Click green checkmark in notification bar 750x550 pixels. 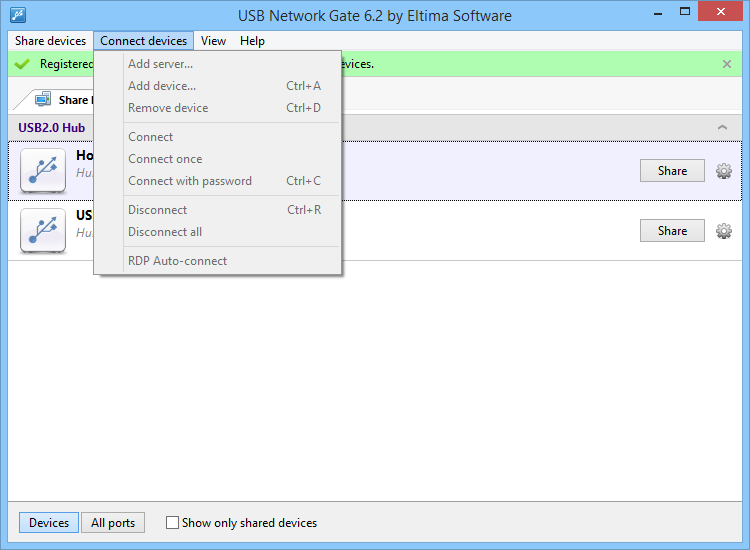click(22, 64)
